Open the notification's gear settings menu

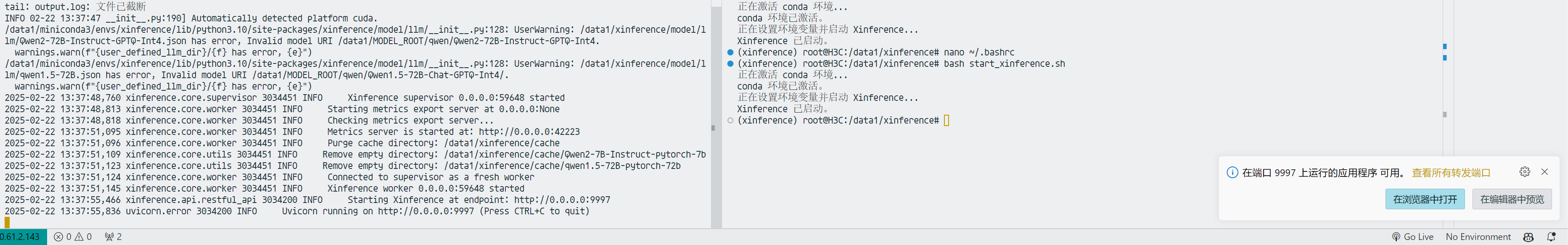pyautogui.click(x=1524, y=172)
